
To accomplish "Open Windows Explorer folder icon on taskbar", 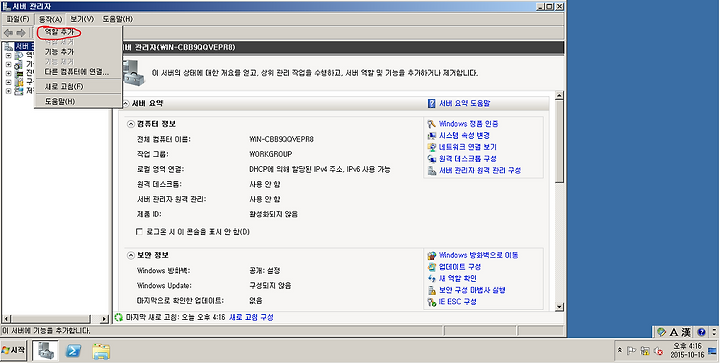I will pos(101,351).
